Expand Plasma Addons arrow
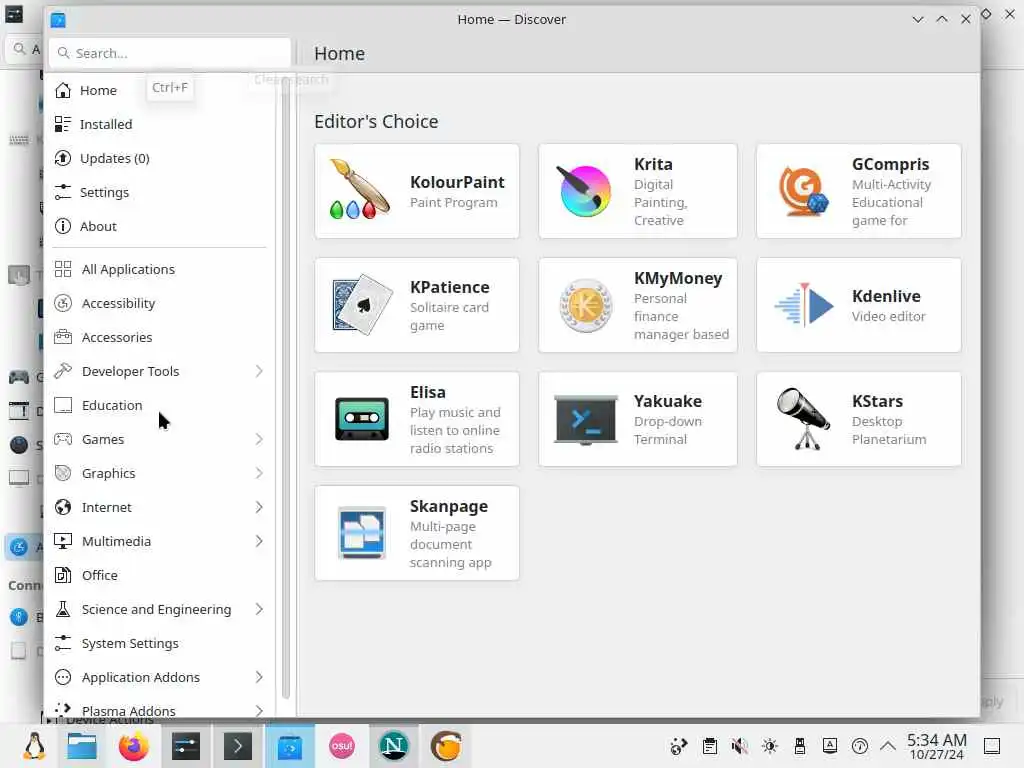This screenshot has height=768, width=1024. point(259,711)
